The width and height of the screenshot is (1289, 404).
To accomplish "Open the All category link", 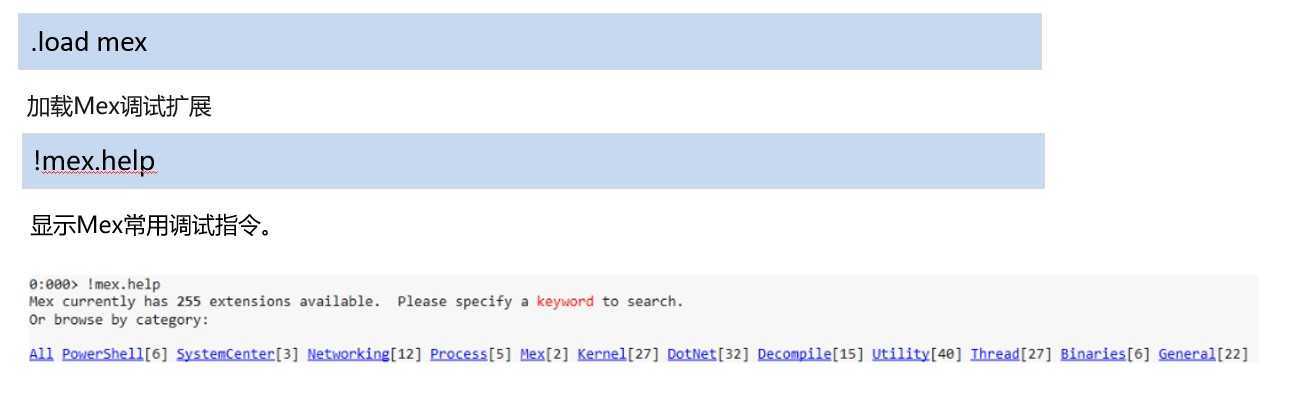I will tap(41, 354).
